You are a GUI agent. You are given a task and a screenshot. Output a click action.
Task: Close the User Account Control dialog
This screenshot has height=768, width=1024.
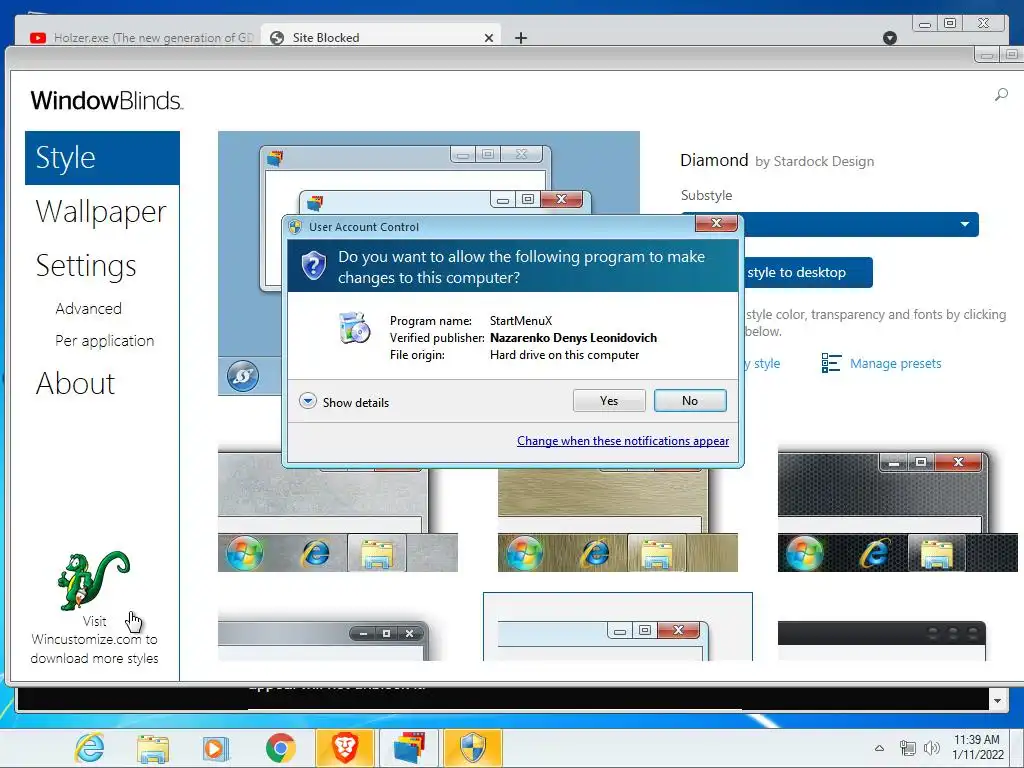(x=716, y=223)
